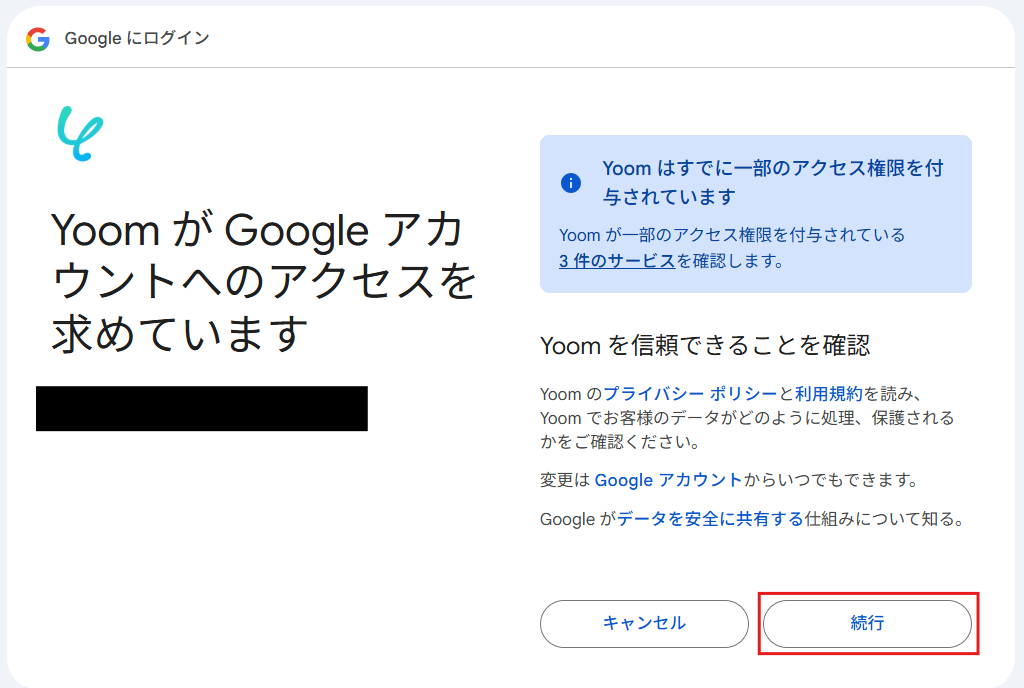Follow the Google アカウント link
1024x688 pixels.
[x=668, y=480]
